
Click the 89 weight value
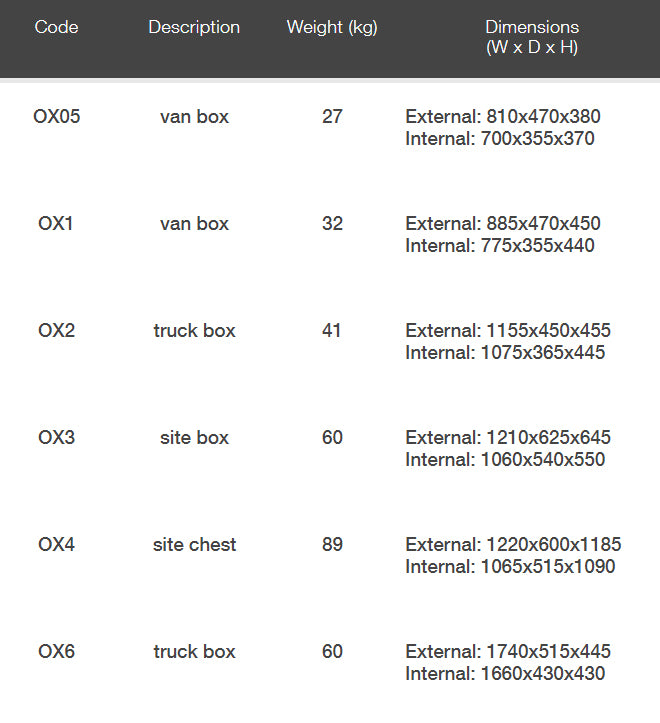332,545
